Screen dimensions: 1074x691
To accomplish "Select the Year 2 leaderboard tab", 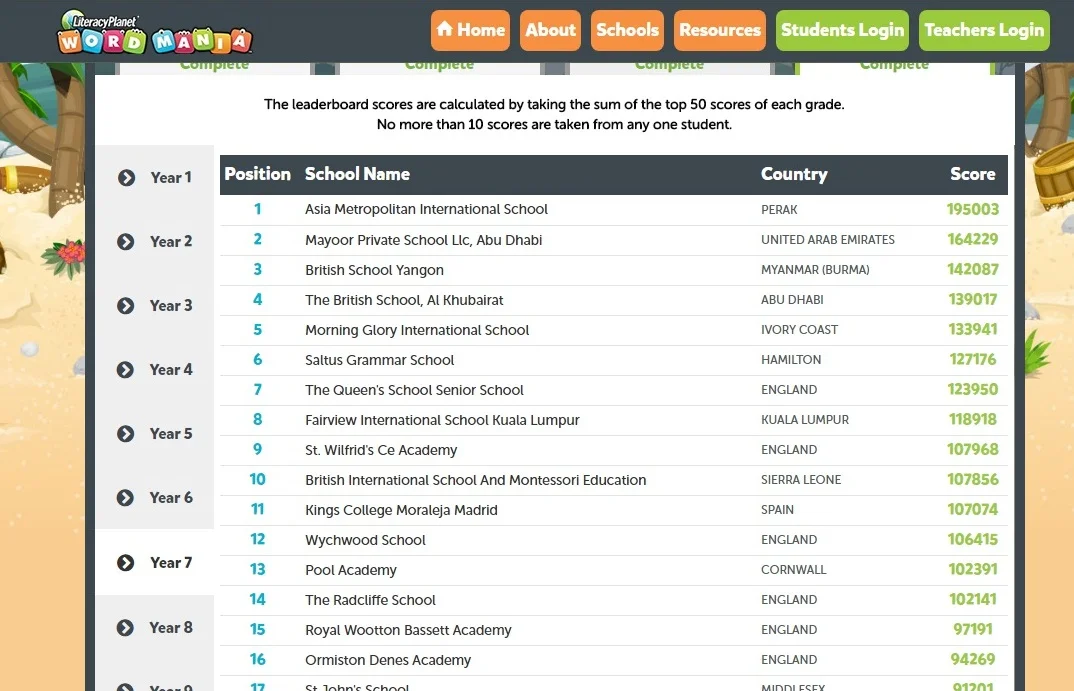I will click(x=155, y=242).
